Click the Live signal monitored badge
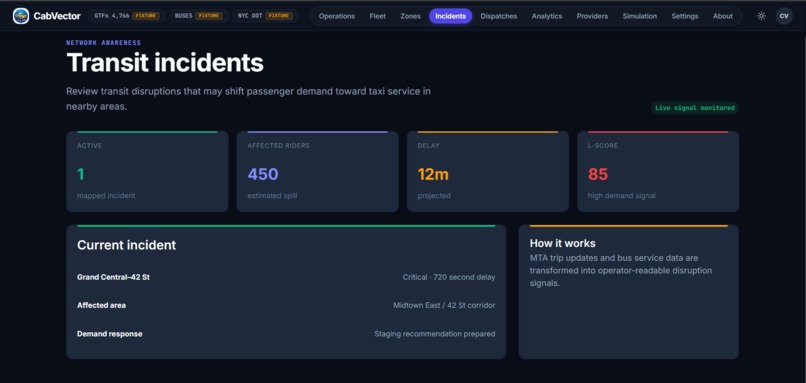The height and width of the screenshot is (383, 806). 694,108
